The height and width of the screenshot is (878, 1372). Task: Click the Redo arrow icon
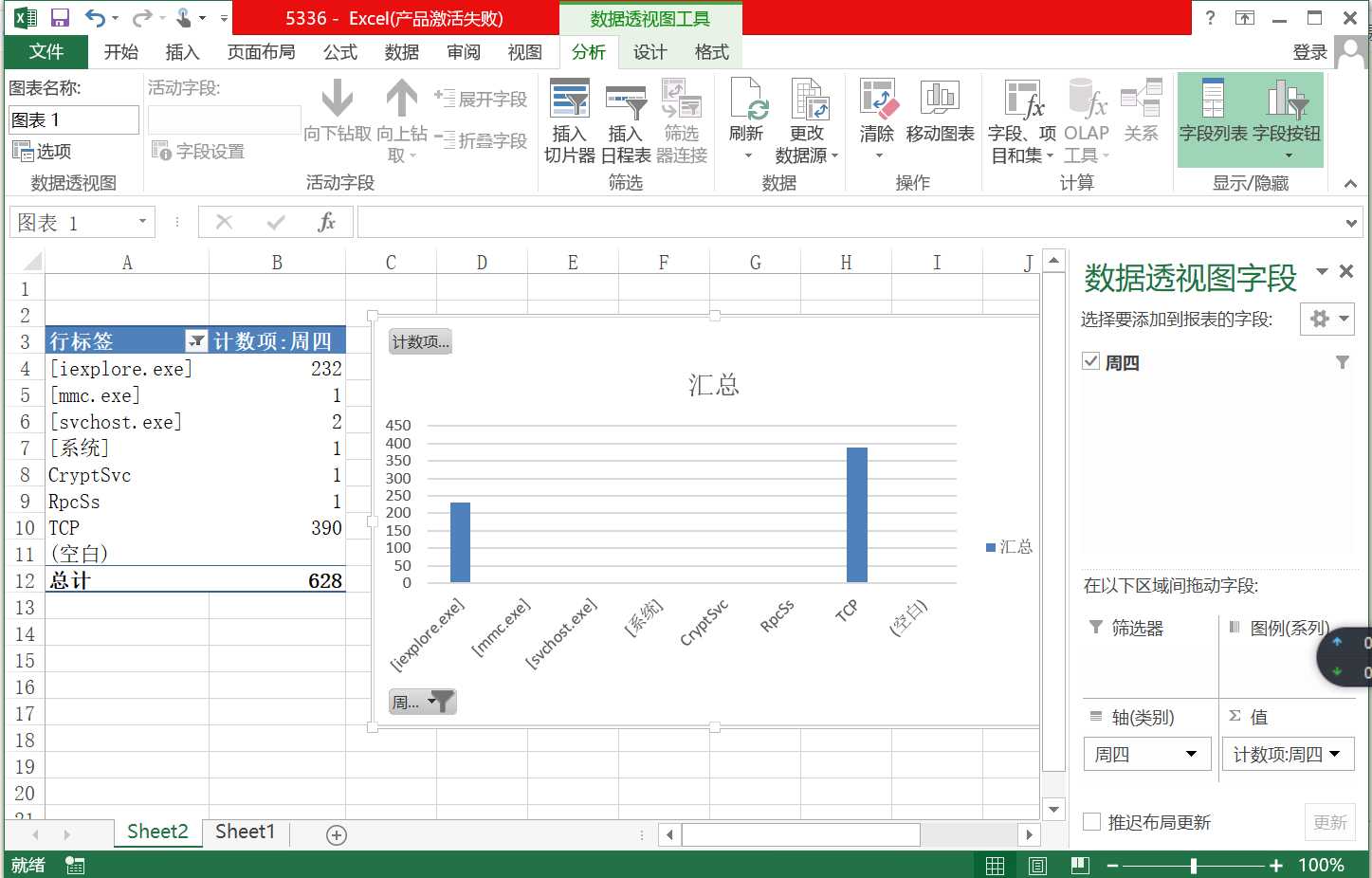coord(142,18)
